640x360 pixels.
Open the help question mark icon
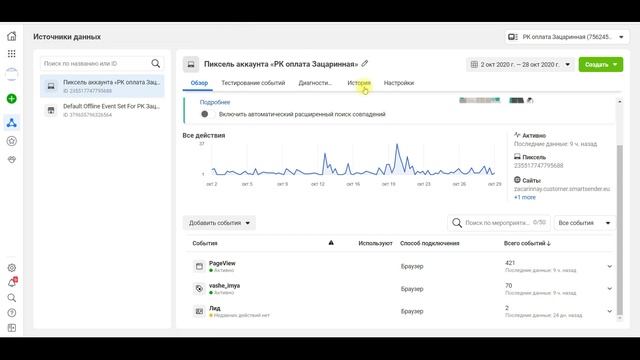(x=11, y=313)
